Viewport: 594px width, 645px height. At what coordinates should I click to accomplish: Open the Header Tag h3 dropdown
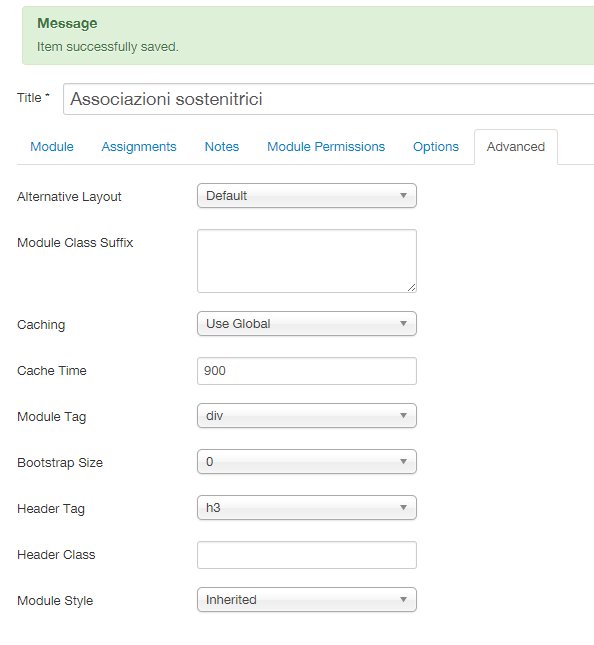pos(307,508)
